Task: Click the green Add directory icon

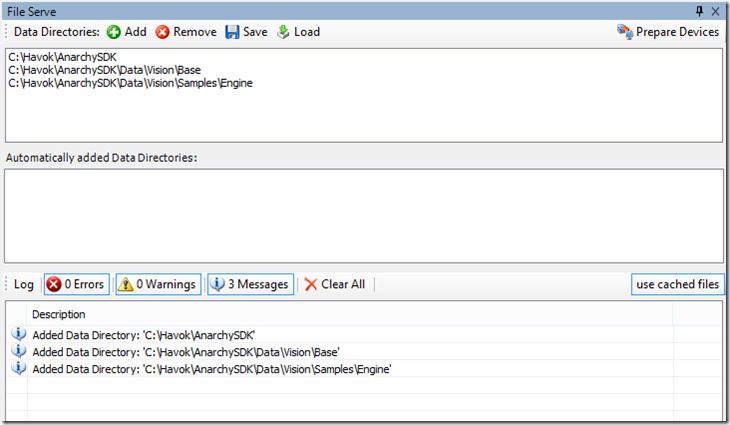Action: click(114, 32)
